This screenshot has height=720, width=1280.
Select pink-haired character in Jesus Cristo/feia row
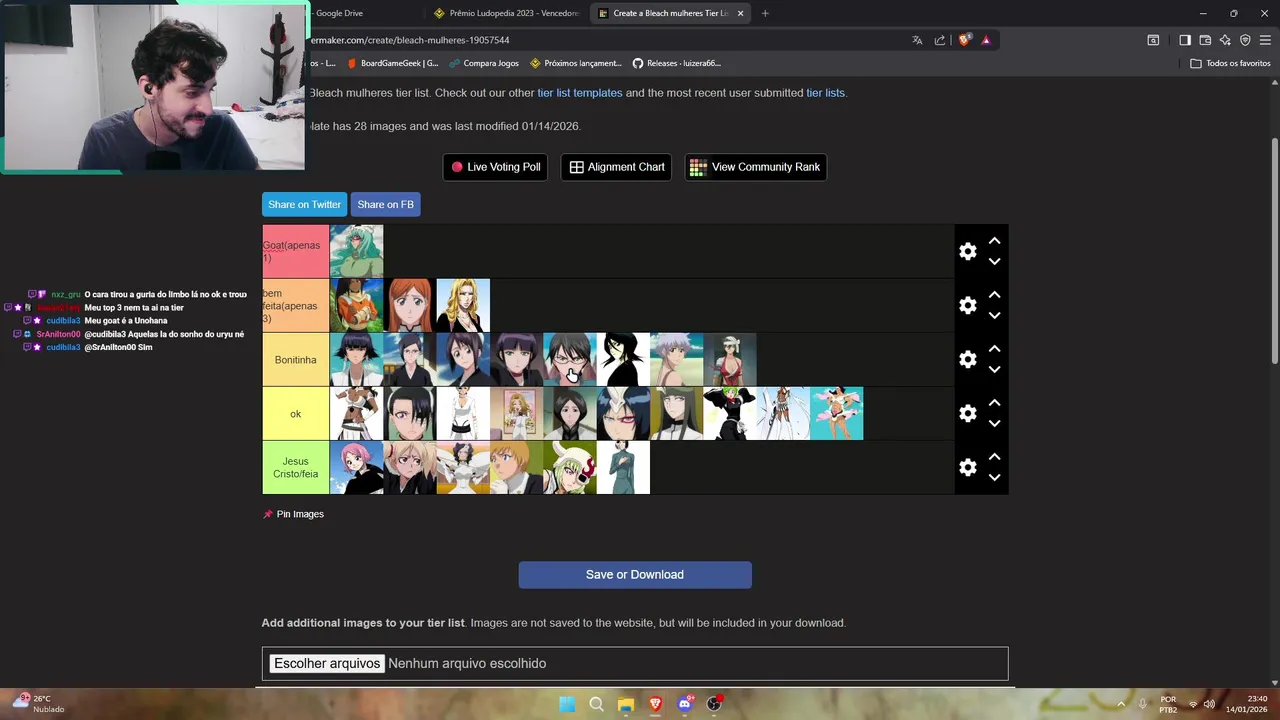357,467
